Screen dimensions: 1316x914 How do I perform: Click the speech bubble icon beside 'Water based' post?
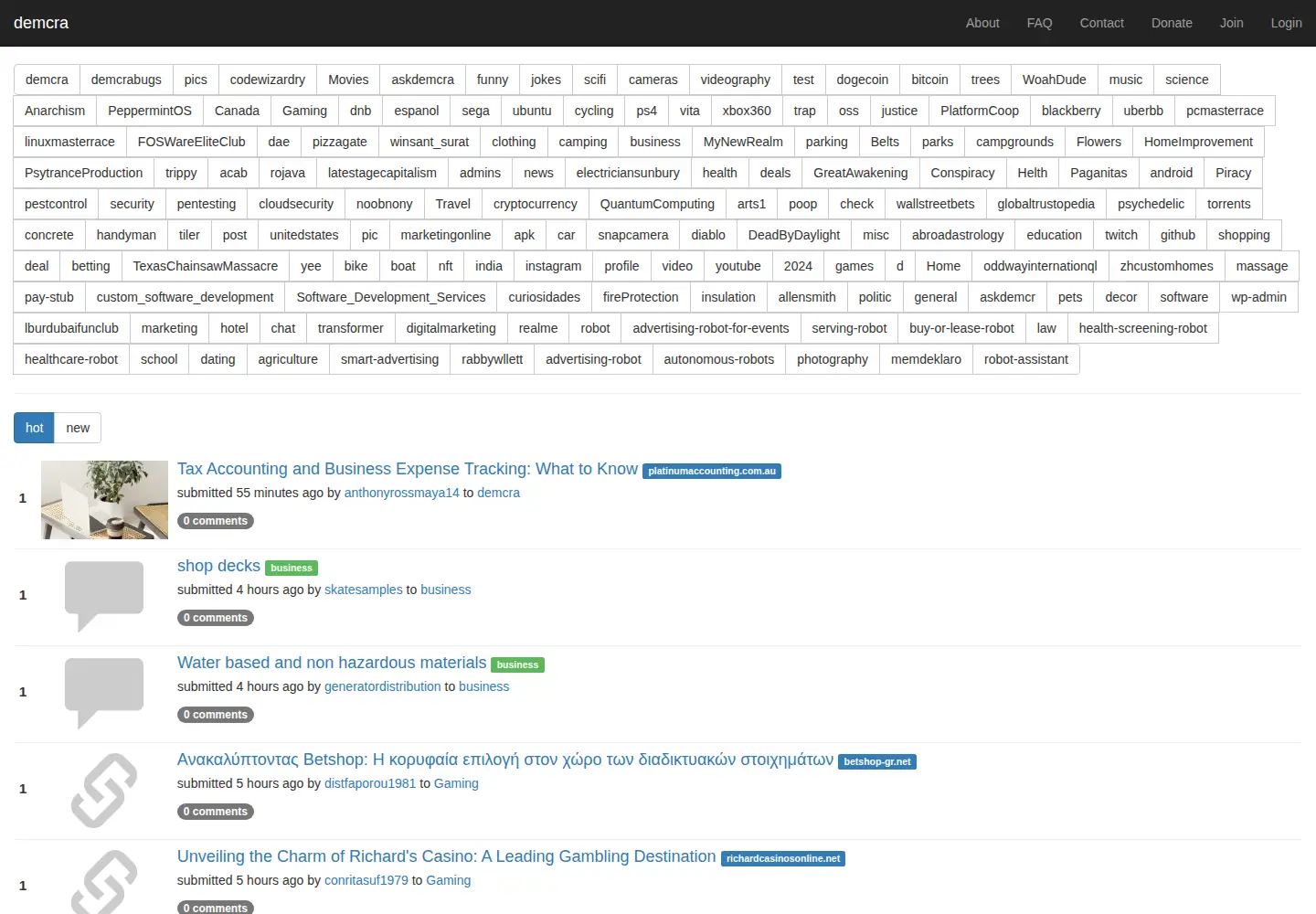[104, 693]
